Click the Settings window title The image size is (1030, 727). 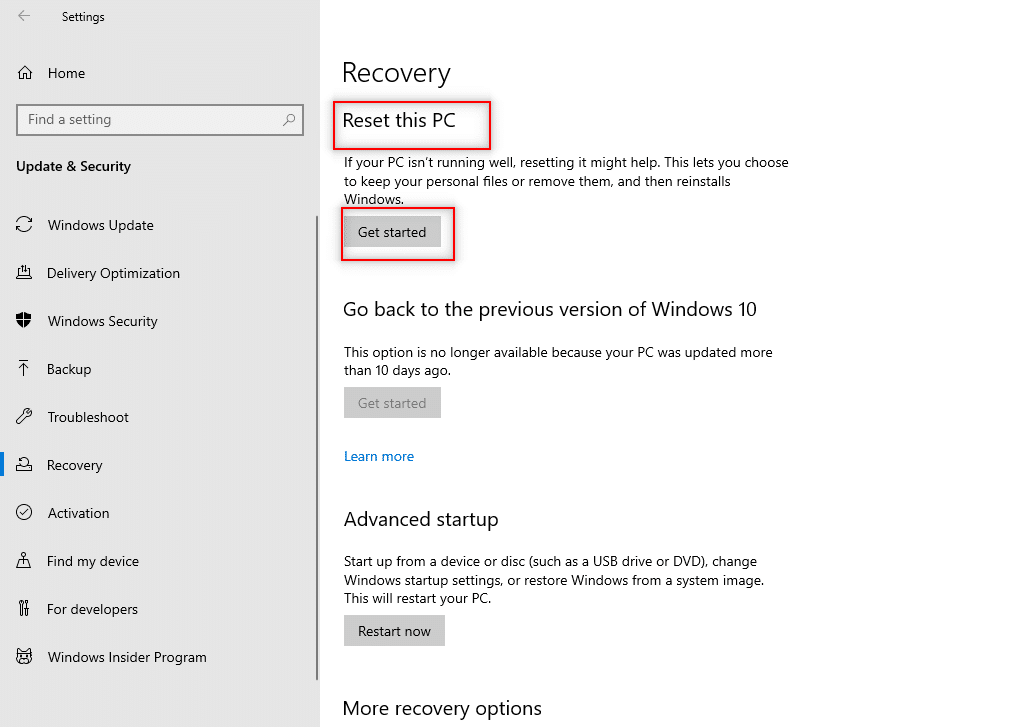pos(83,16)
